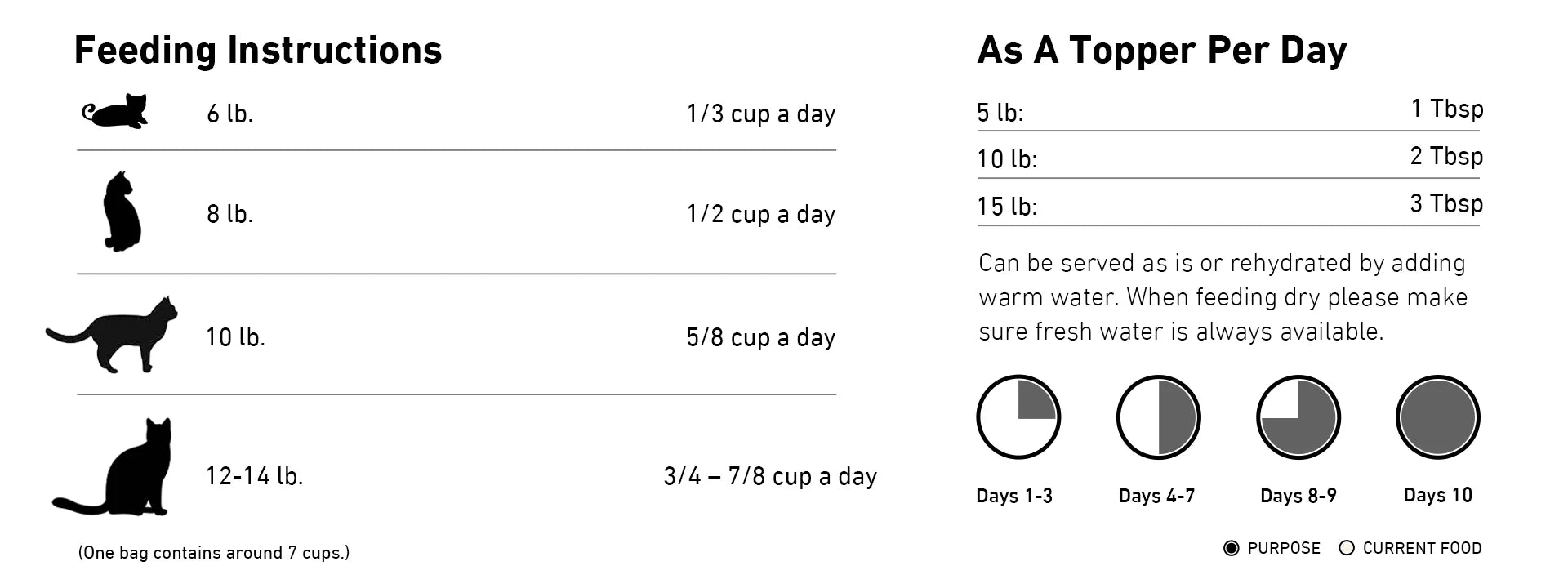Click the lying cat silhouette icon

(x=115, y=112)
